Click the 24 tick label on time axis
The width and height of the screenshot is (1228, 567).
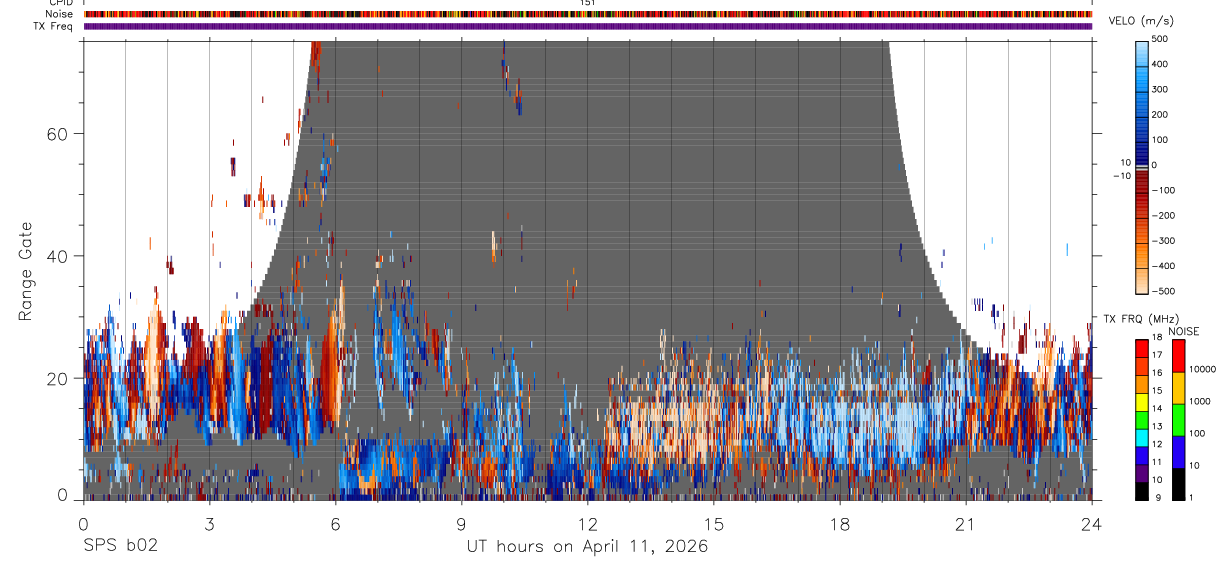pos(1092,523)
